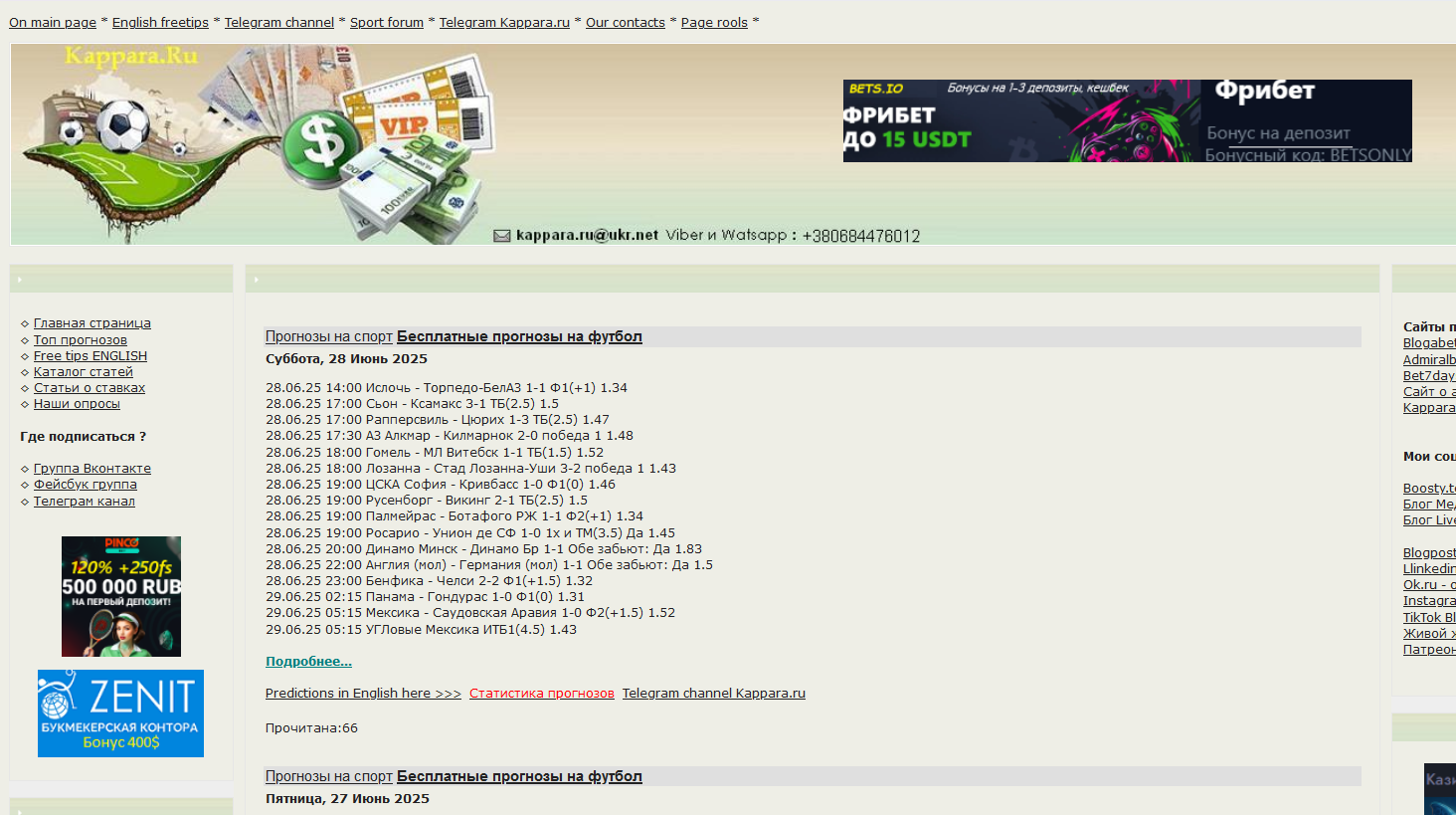Screen dimensions: 1456x815
Task: Open the Zenit bookmaker banner
Action: tap(120, 713)
